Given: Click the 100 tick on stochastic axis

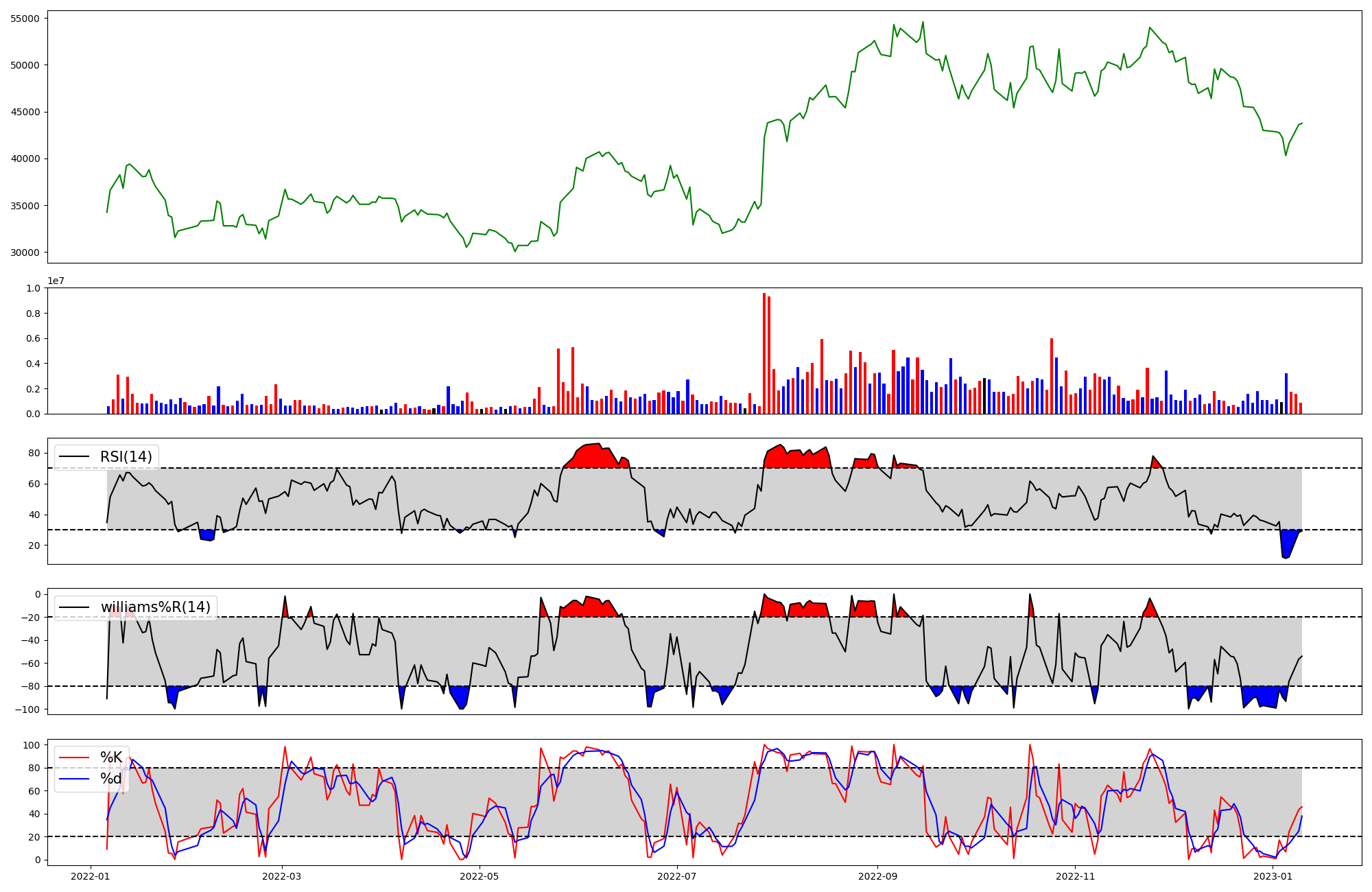Looking at the screenshot, I should [32, 745].
